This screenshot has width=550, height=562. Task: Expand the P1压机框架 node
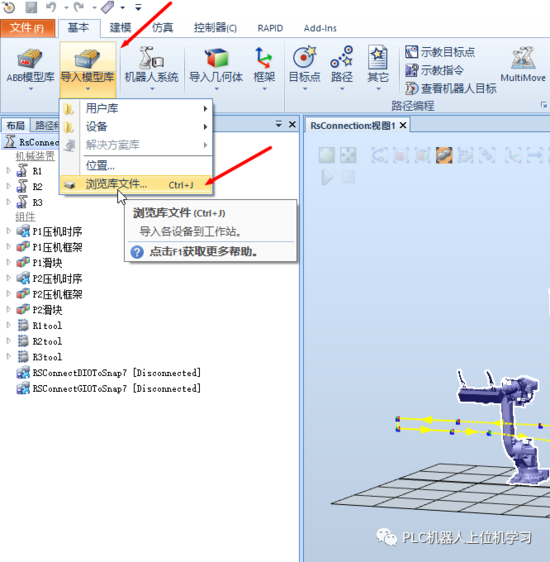point(9,247)
